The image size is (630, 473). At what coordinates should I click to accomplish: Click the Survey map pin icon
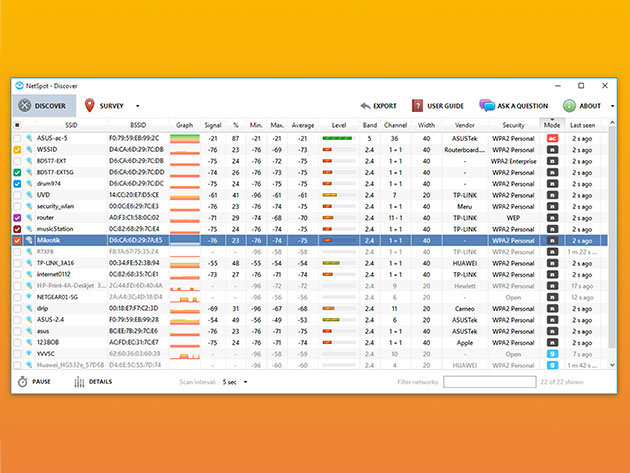point(90,105)
